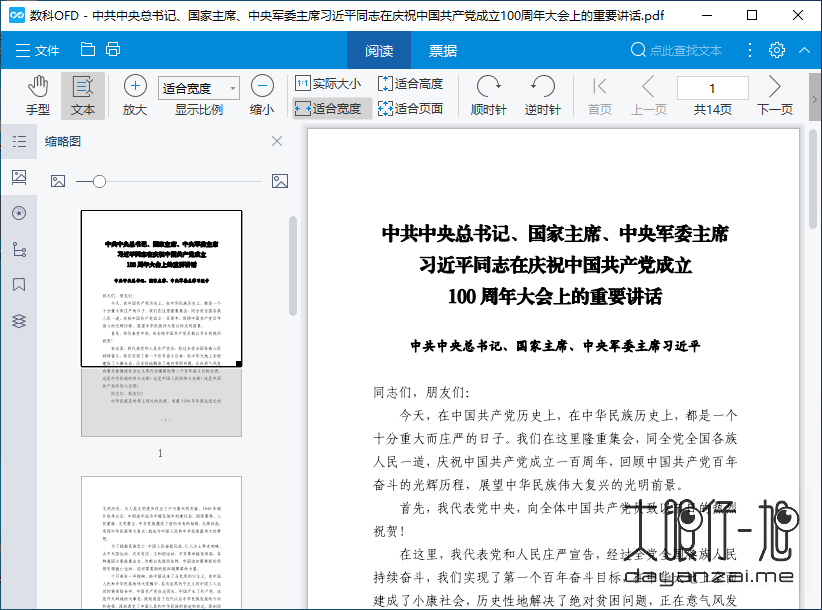Open the thumbnail sidebar panel icon

[x=19, y=177]
